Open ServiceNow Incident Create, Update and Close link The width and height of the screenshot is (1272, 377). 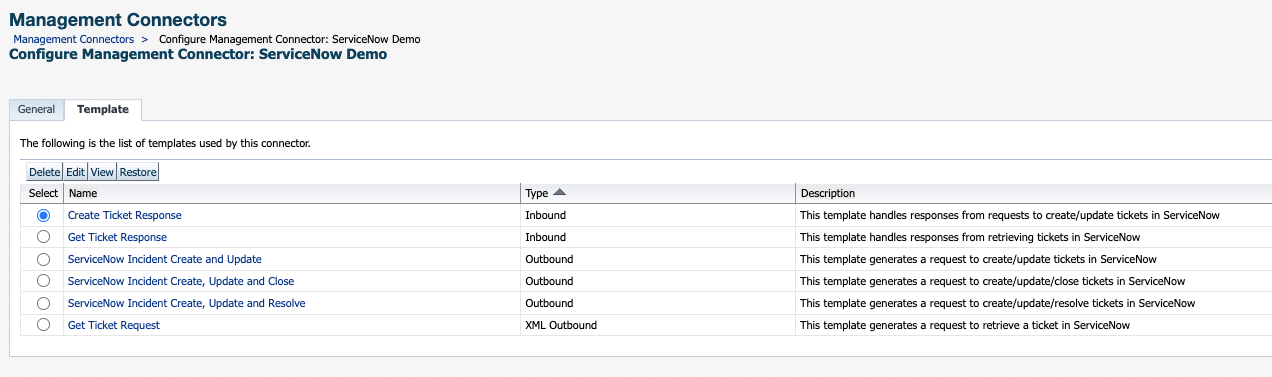pos(181,281)
